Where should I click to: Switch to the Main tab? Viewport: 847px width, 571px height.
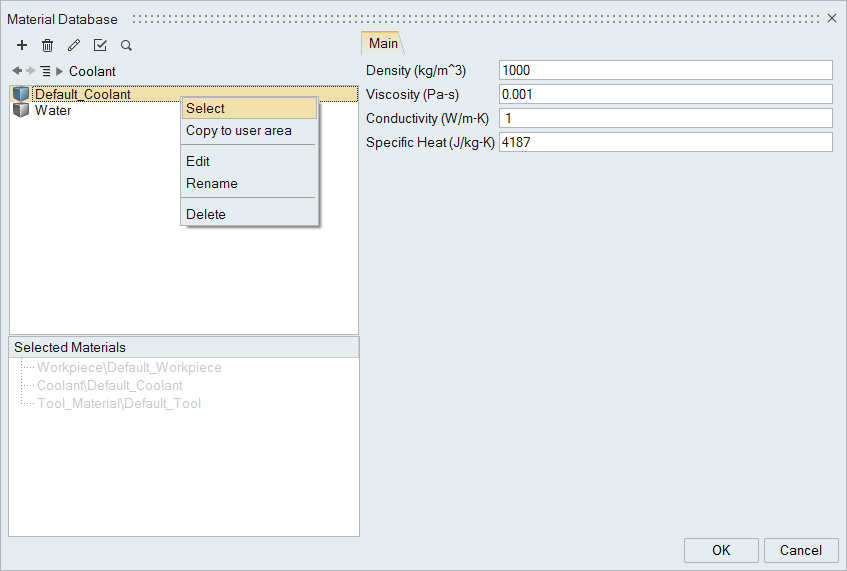click(x=383, y=43)
